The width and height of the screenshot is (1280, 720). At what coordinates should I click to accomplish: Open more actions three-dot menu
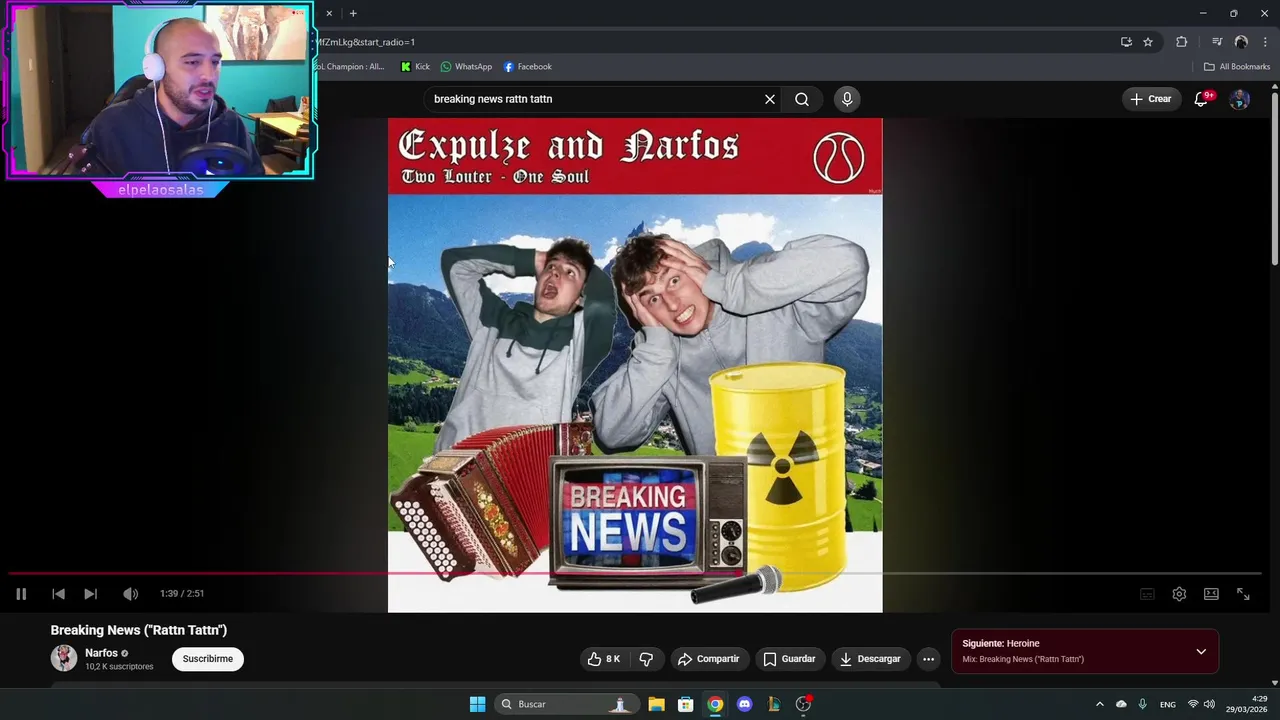click(x=928, y=659)
